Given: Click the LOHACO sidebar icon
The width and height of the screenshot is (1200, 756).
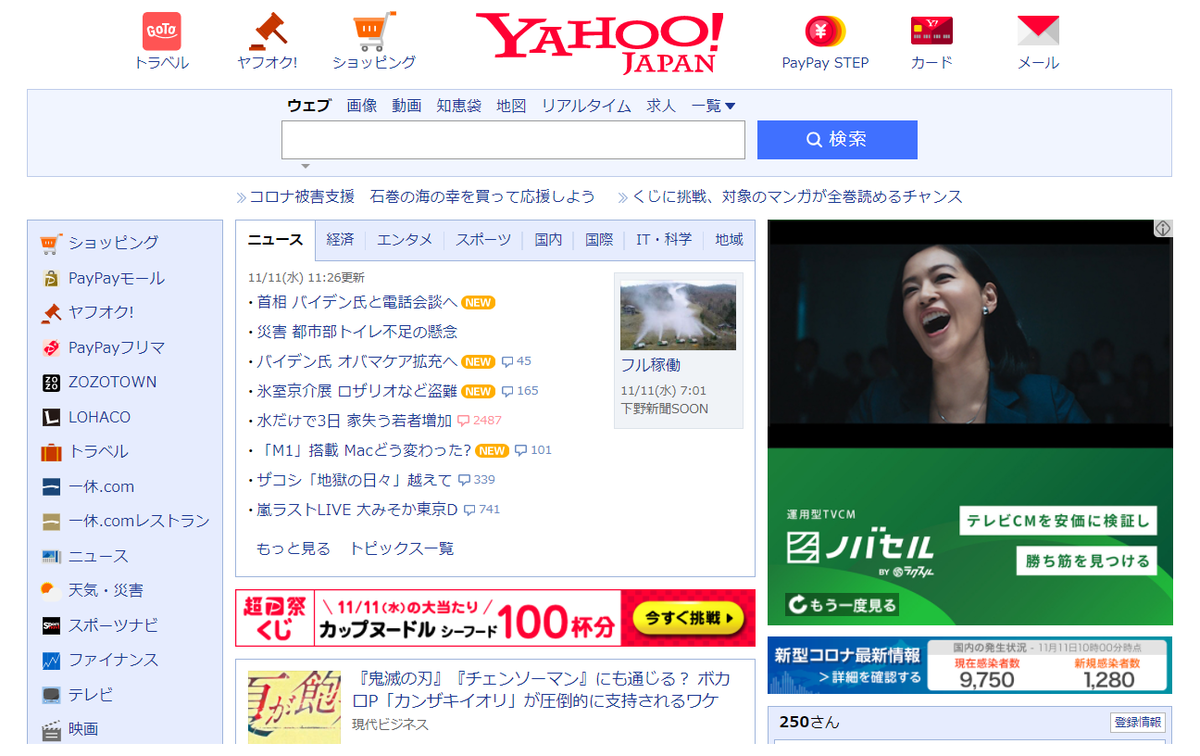Looking at the screenshot, I should click(51, 417).
